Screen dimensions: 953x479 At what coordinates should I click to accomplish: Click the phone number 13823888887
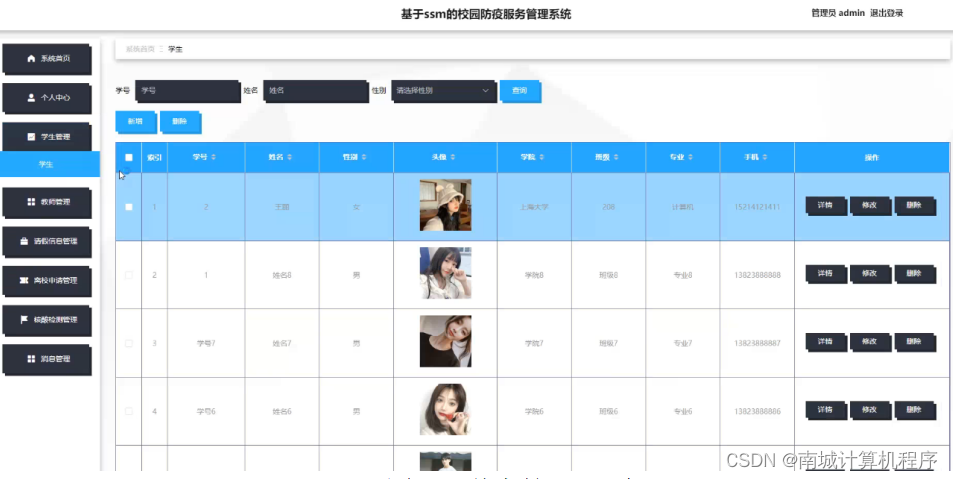tap(757, 343)
